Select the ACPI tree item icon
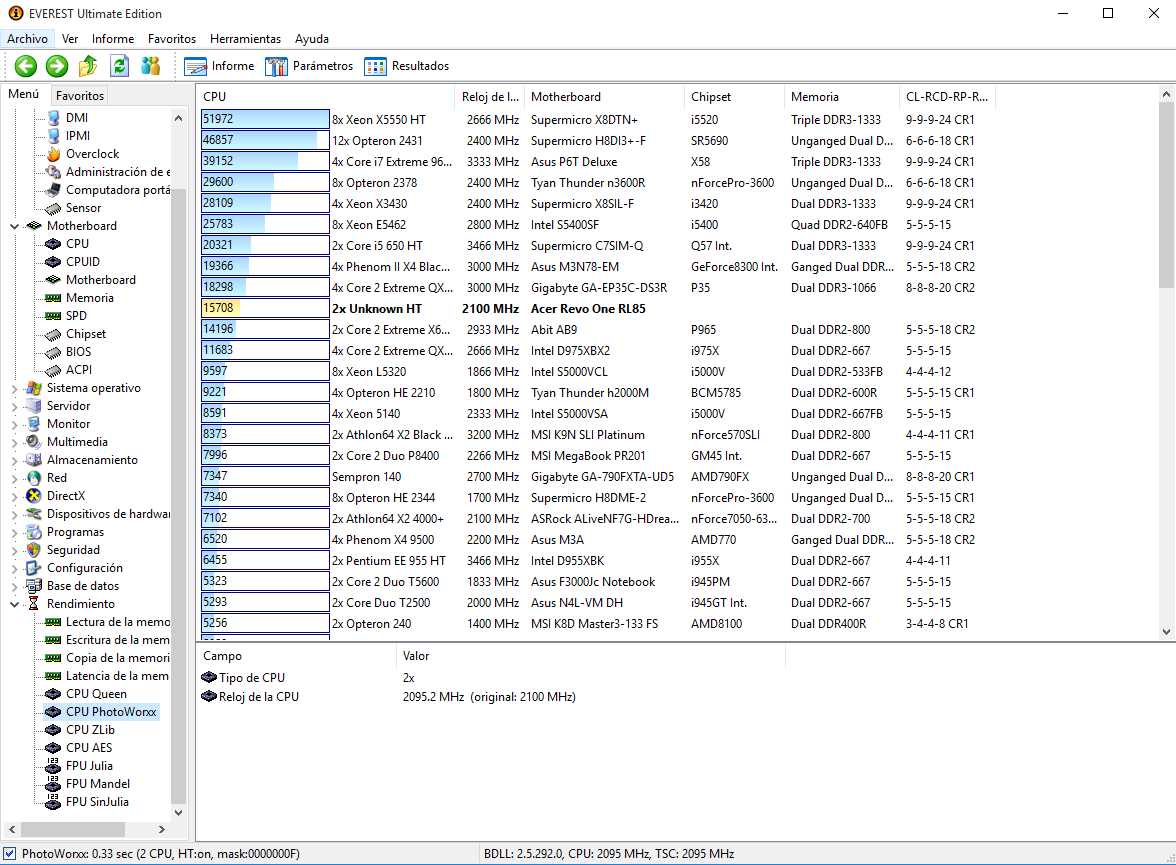This screenshot has height=865, width=1176. (53, 370)
